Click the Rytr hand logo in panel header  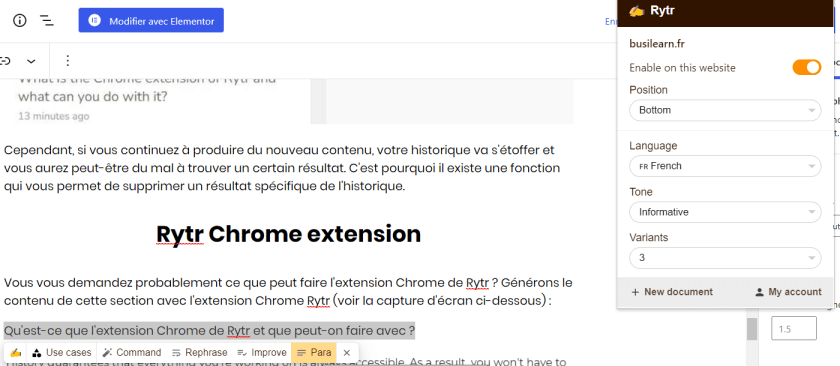[x=636, y=11]
